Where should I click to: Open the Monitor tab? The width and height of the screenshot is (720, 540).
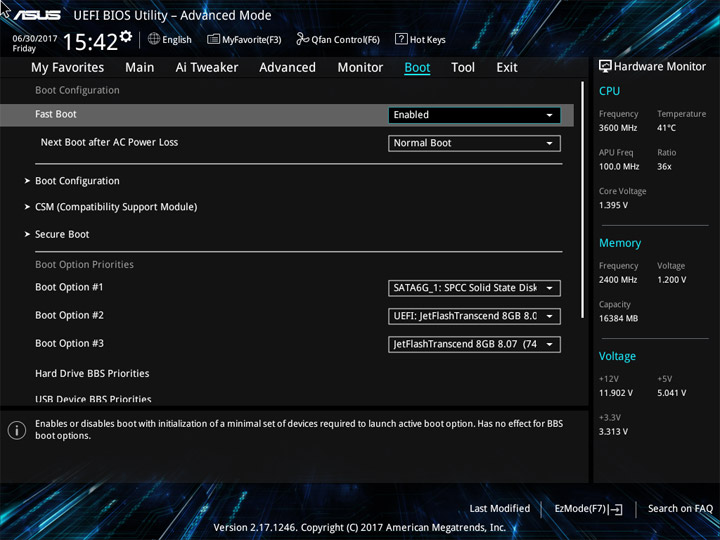(x=360, y=68)
